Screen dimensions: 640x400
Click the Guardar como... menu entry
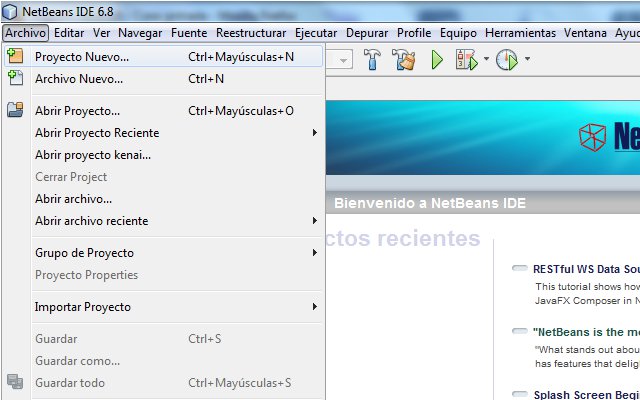[x=163, y=361]
